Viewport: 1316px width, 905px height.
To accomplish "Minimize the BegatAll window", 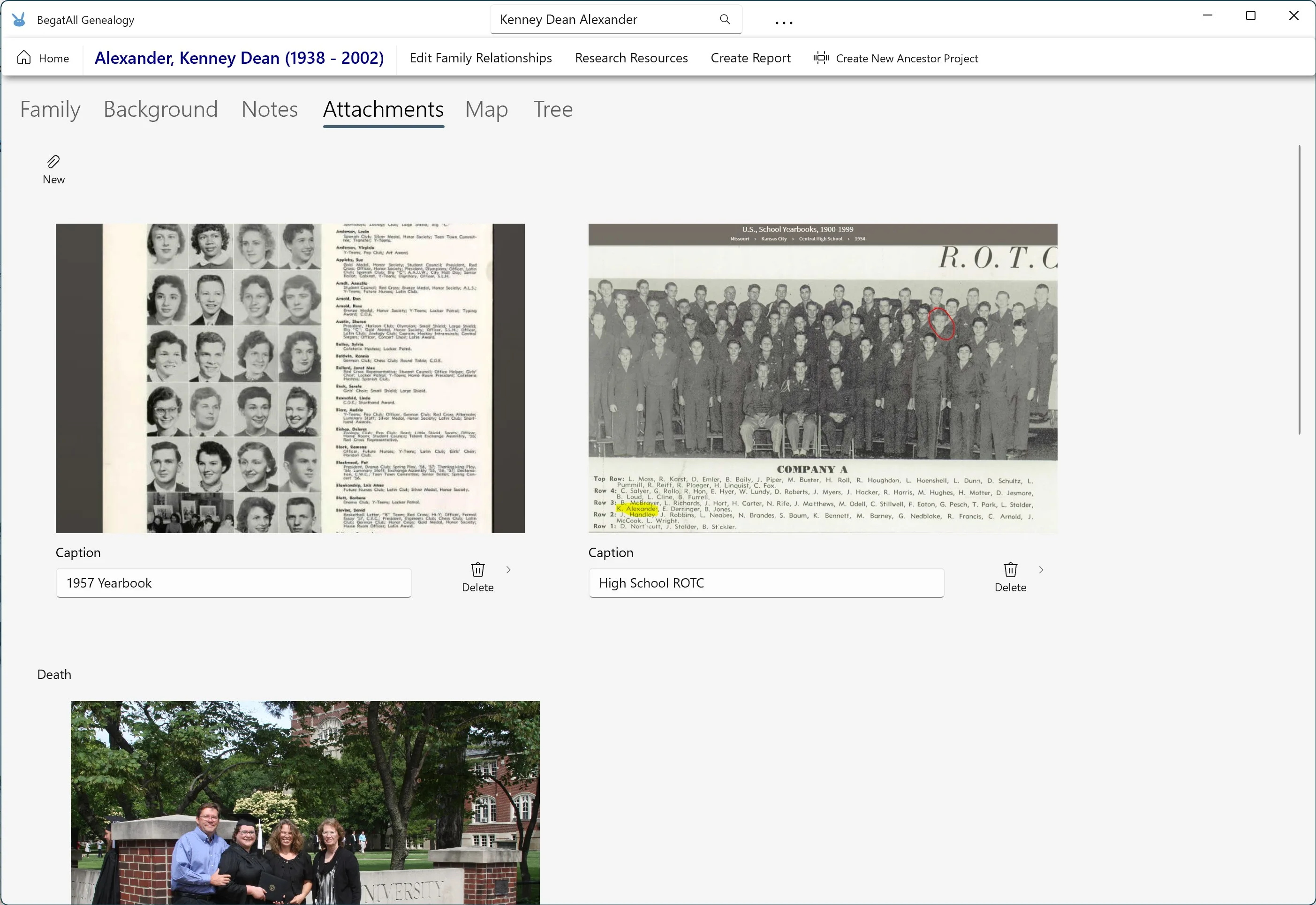I will pos(1208,16).
